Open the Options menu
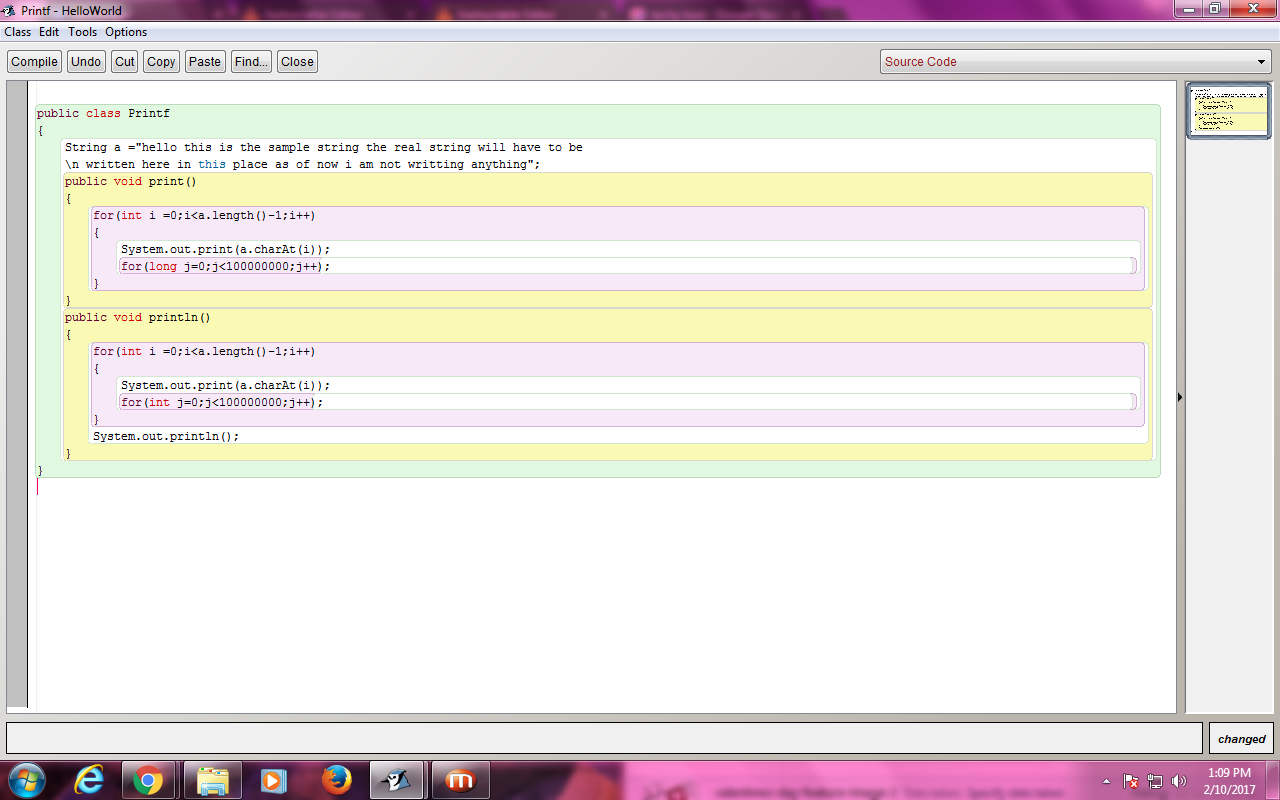The image size is (1280, 800). (126, 32)
